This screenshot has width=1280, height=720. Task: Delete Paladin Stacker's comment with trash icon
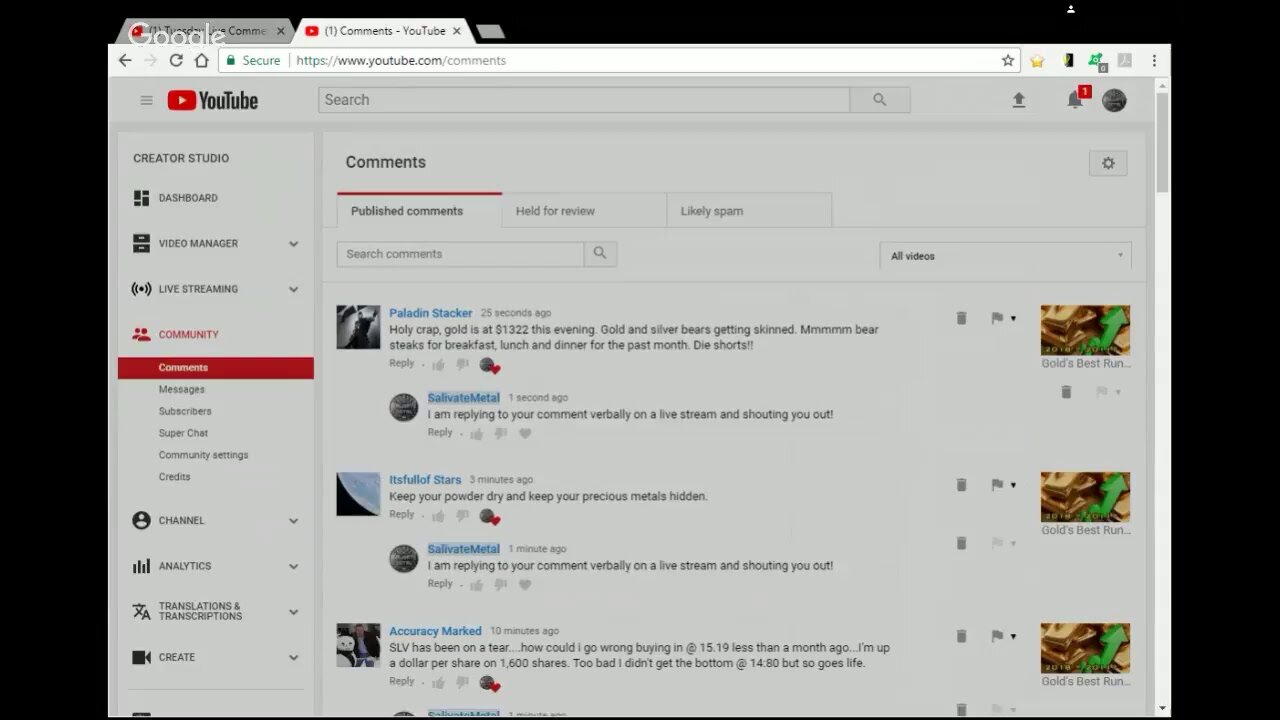(x=961, y=318)
